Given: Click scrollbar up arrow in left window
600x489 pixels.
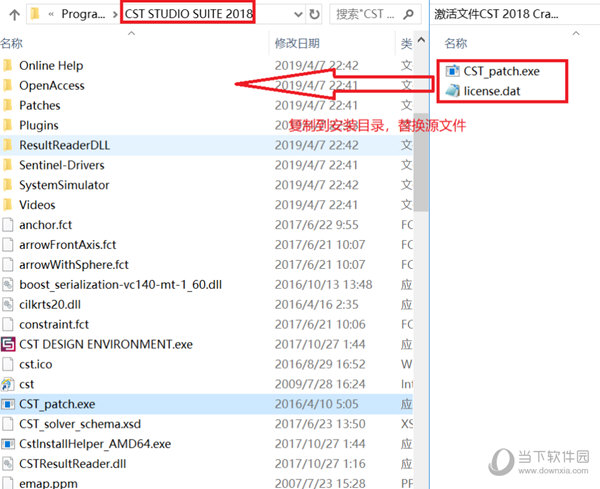Looking at the screenshot, I should [421, 40].
